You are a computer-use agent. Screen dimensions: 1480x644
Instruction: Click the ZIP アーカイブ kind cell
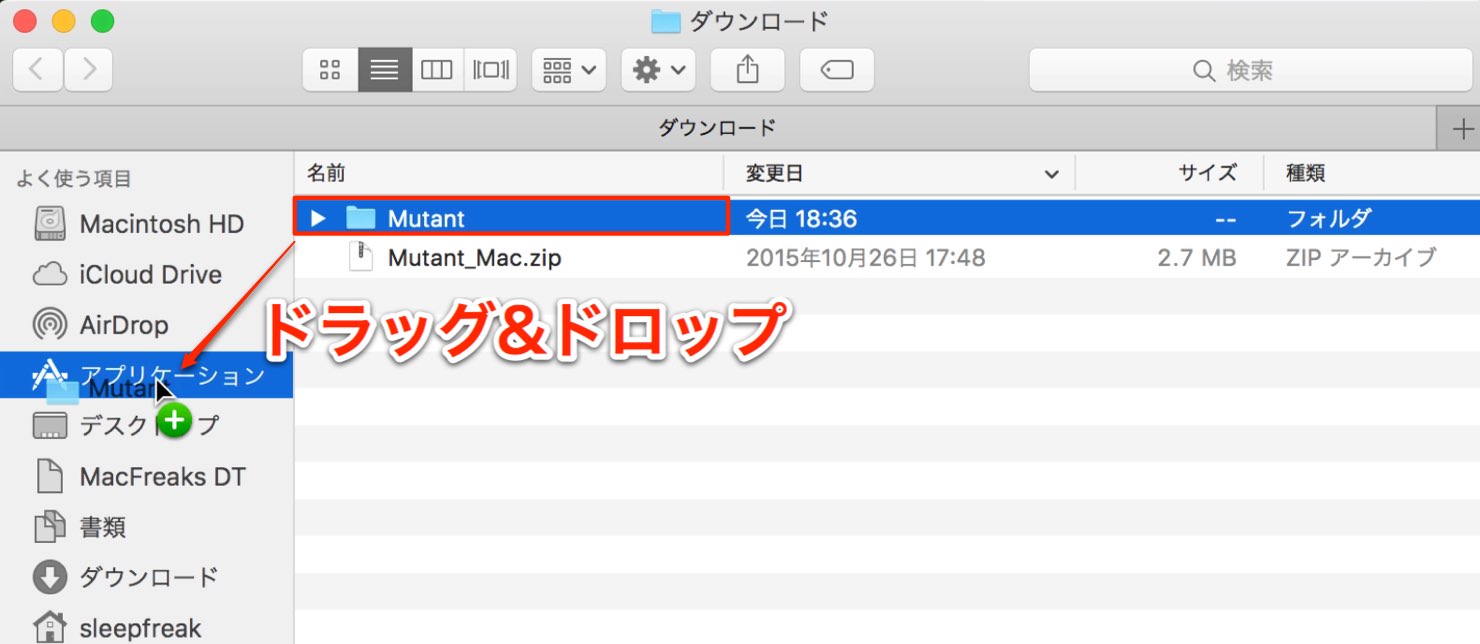pos(1361,258)
